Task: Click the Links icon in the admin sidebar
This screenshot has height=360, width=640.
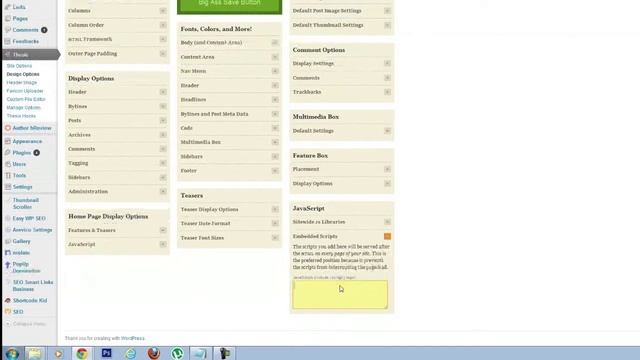Action: click(x=8, y=7)
